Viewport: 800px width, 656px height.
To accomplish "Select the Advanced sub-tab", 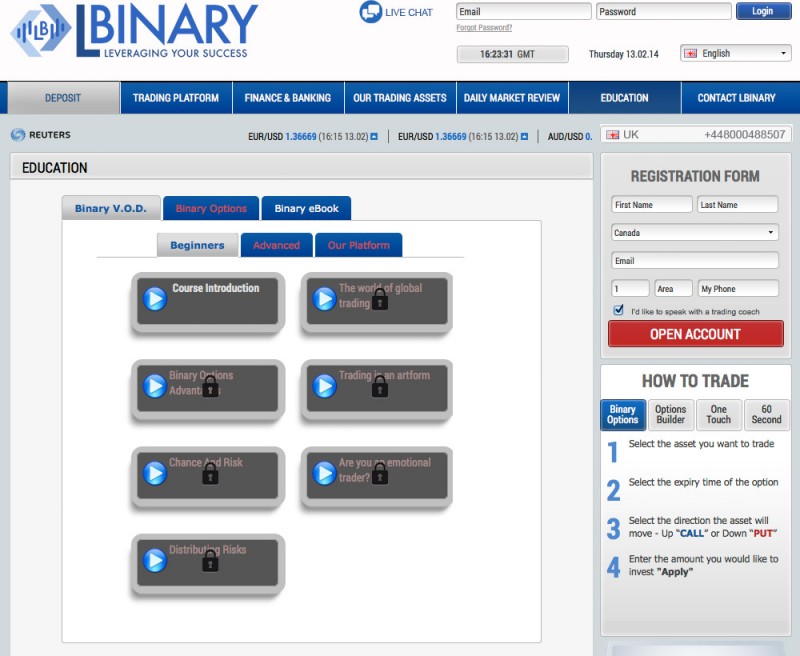I will click(x=277, y=245).
